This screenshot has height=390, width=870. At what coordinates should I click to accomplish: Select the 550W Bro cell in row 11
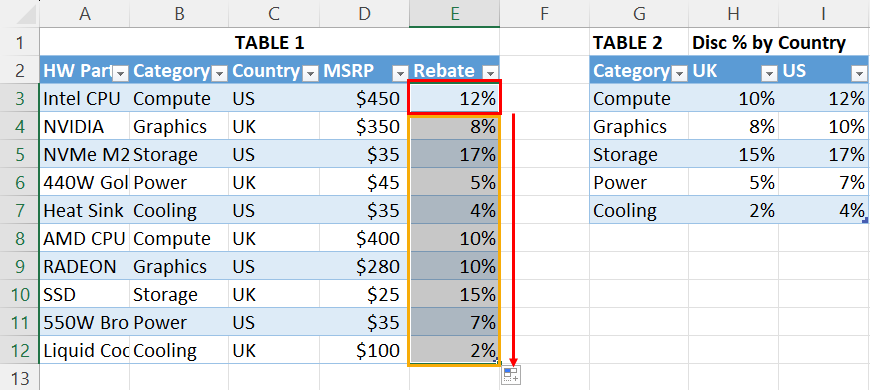[84, 322]
